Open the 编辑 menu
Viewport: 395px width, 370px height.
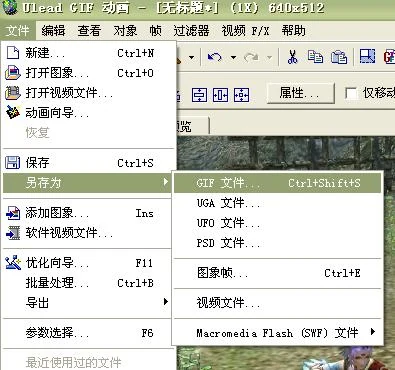[x=53, y=31]
